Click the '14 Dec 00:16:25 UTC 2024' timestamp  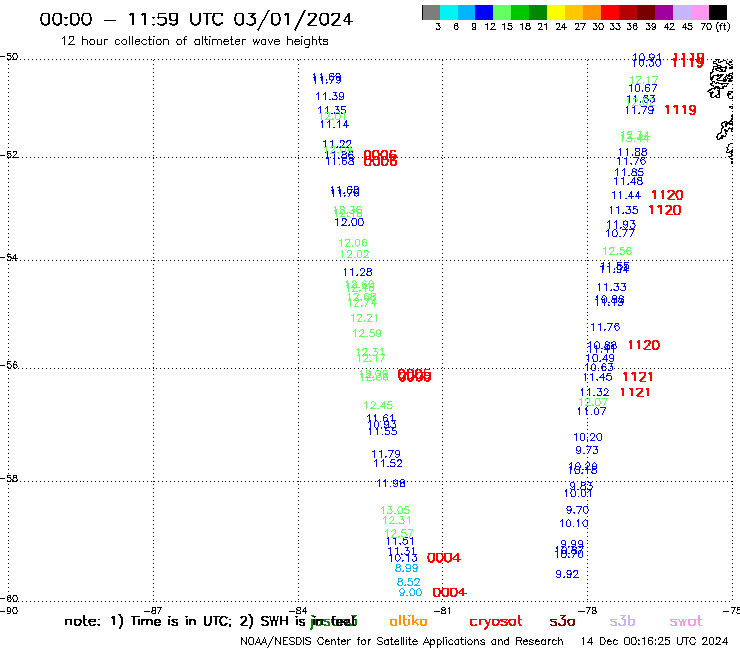click(x=654, y=641)
